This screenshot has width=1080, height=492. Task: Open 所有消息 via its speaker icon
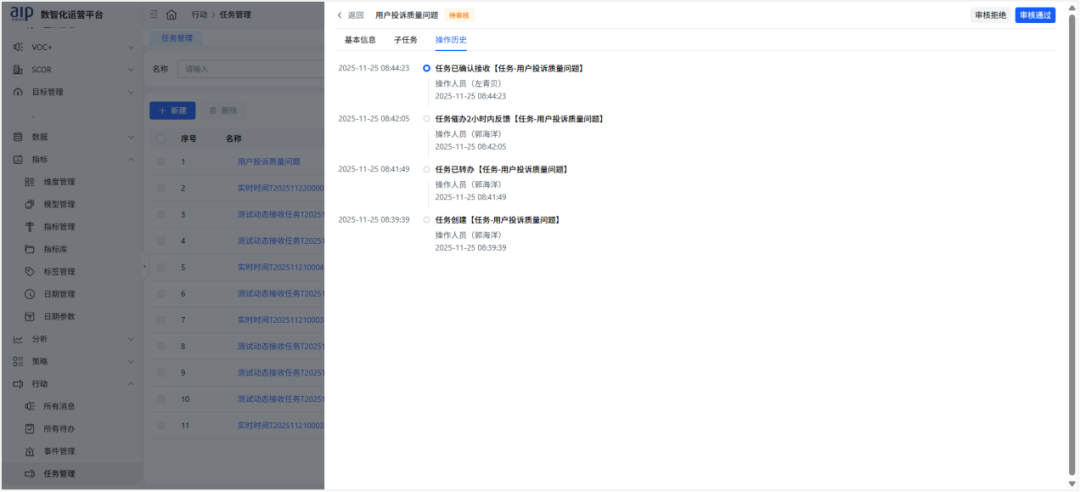pos(30,406)
